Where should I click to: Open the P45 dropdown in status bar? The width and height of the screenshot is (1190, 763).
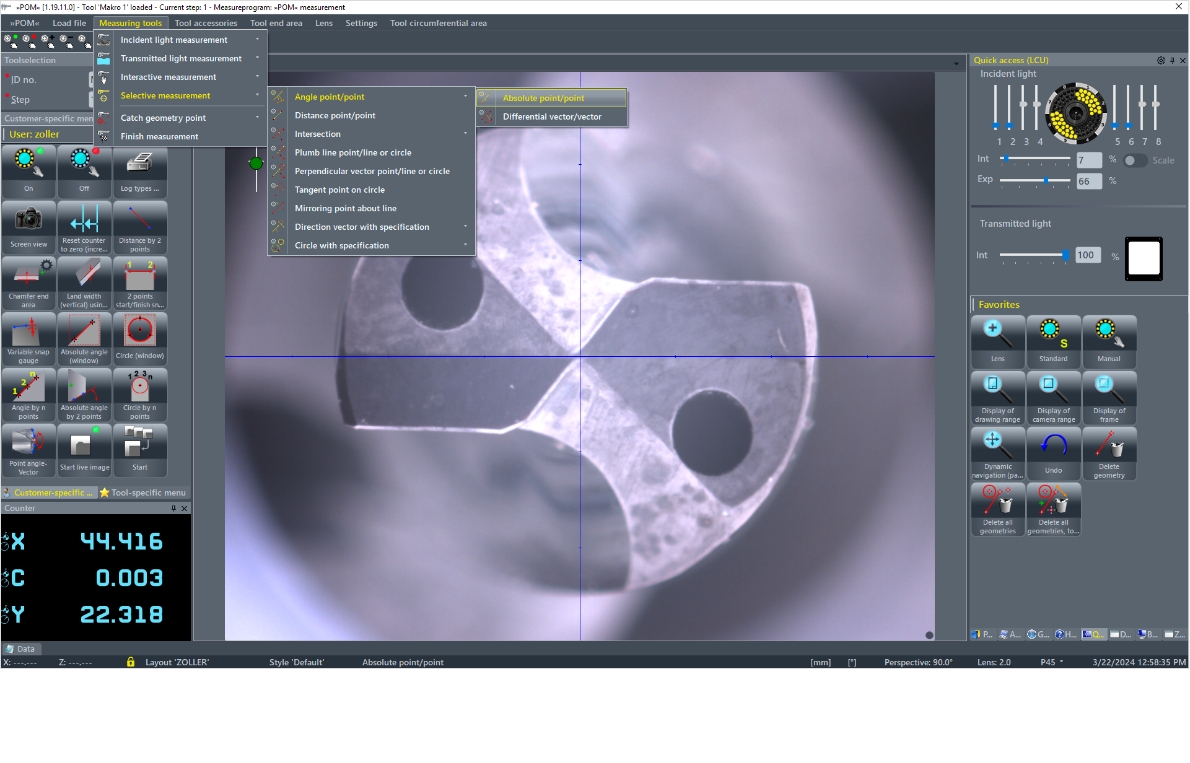tap(1052, 662)
